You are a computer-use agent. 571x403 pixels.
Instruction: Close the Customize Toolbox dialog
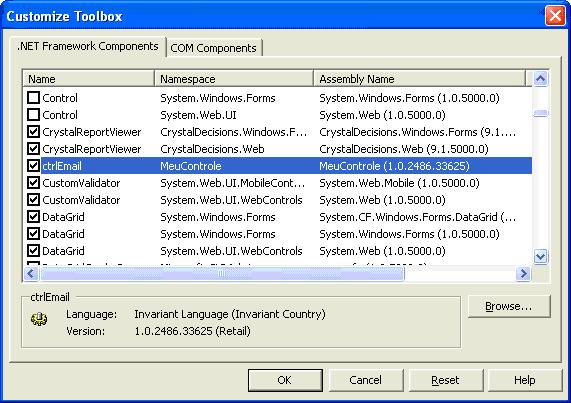pyautogui.click(x=555, y=16)
